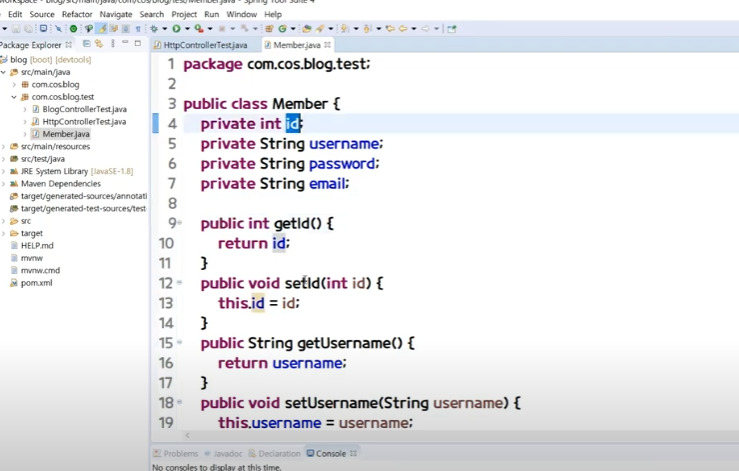Viewport: 739px width, 471px height.
Task: Switch to the Declaration tab
Action: click(x=275, y=454)
